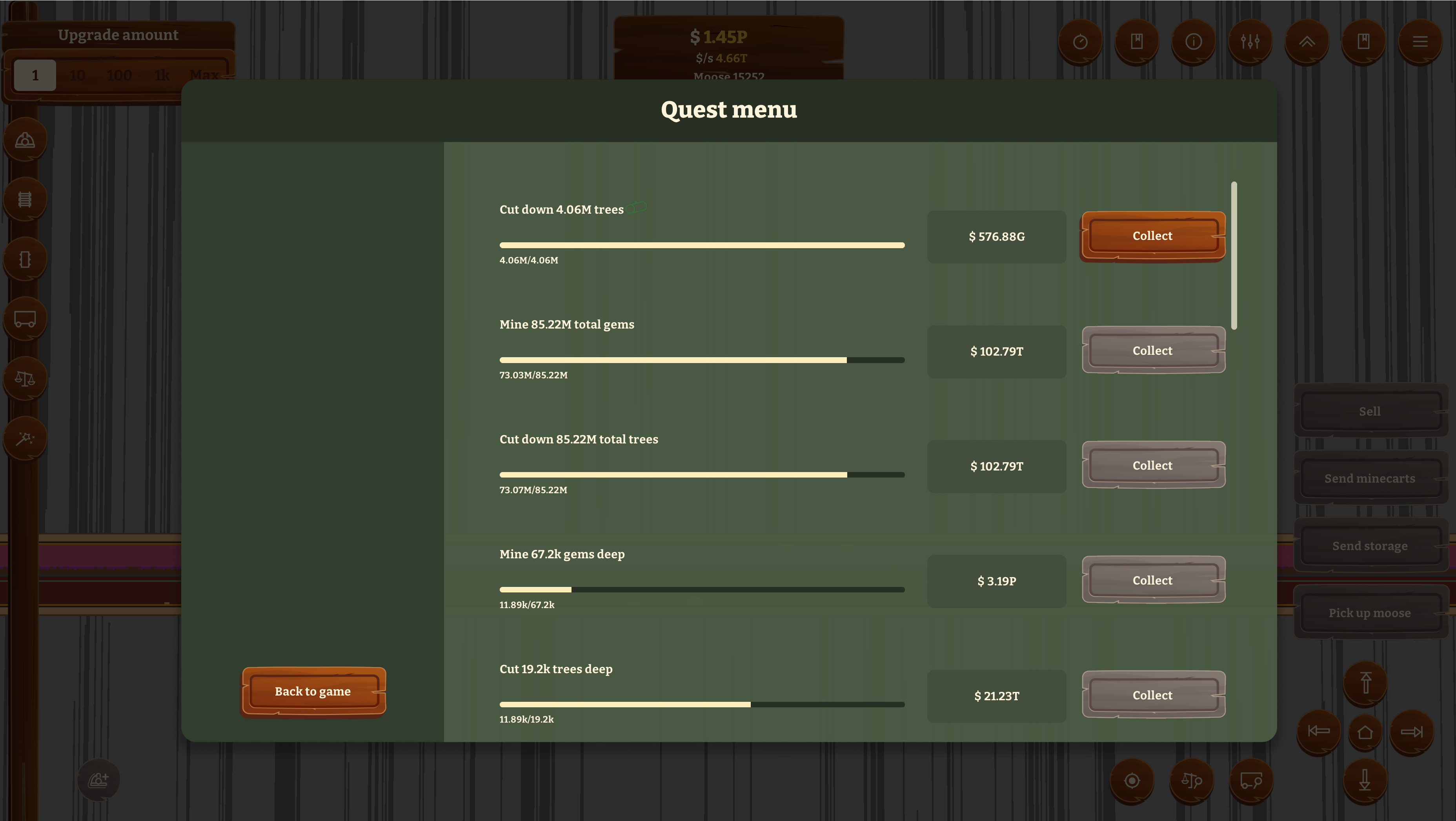Click the 73.07M/85.22M trees progress bar
This screenshot has height=821, width=1456.
click(702, 475)
